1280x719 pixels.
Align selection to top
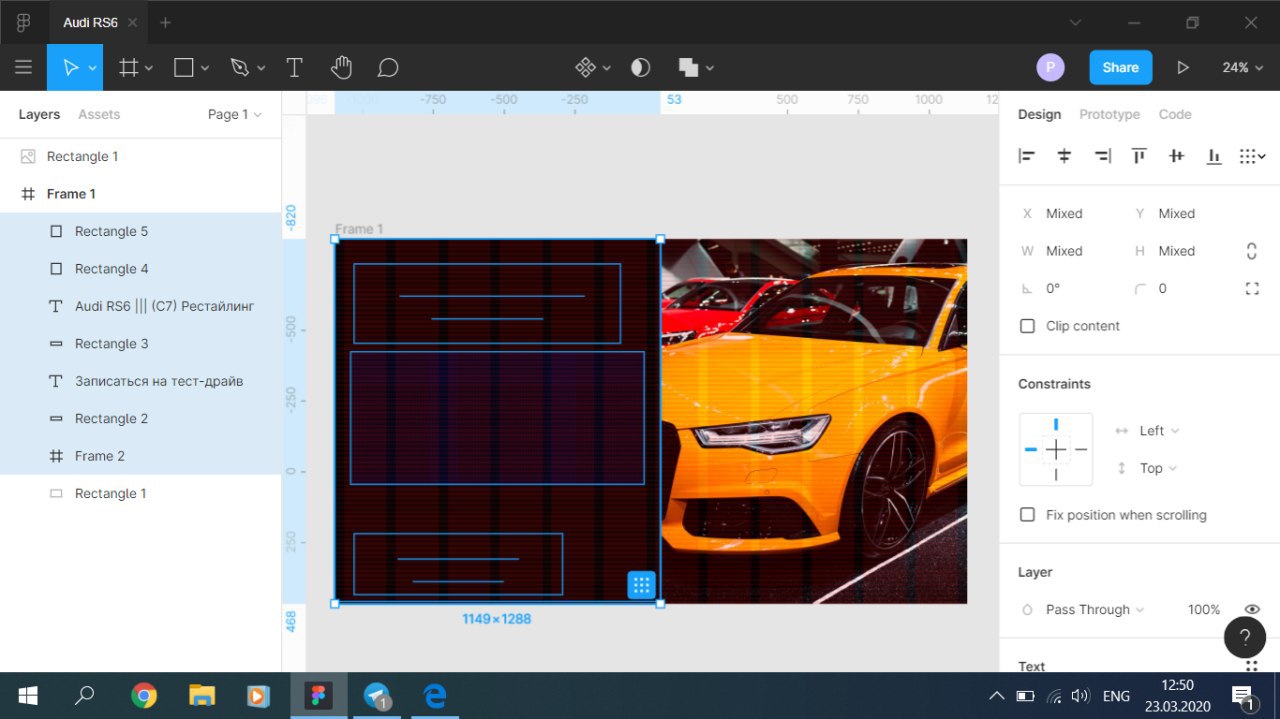click(1139, 156)
